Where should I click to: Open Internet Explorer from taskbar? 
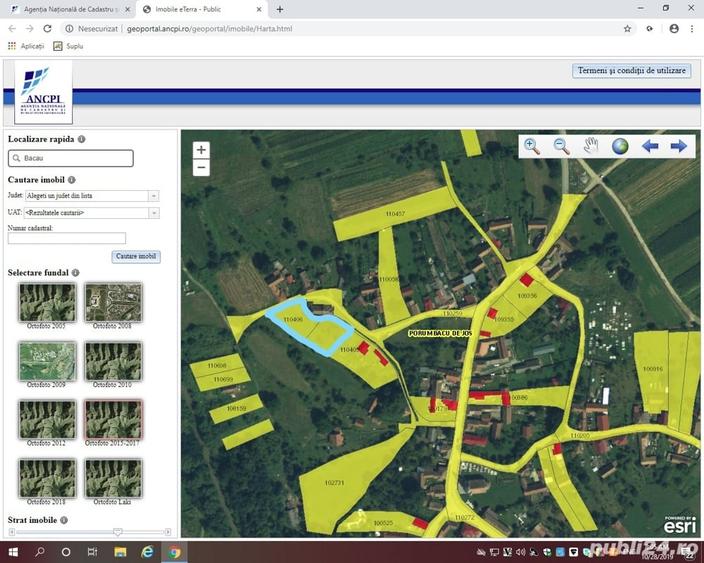147,552
